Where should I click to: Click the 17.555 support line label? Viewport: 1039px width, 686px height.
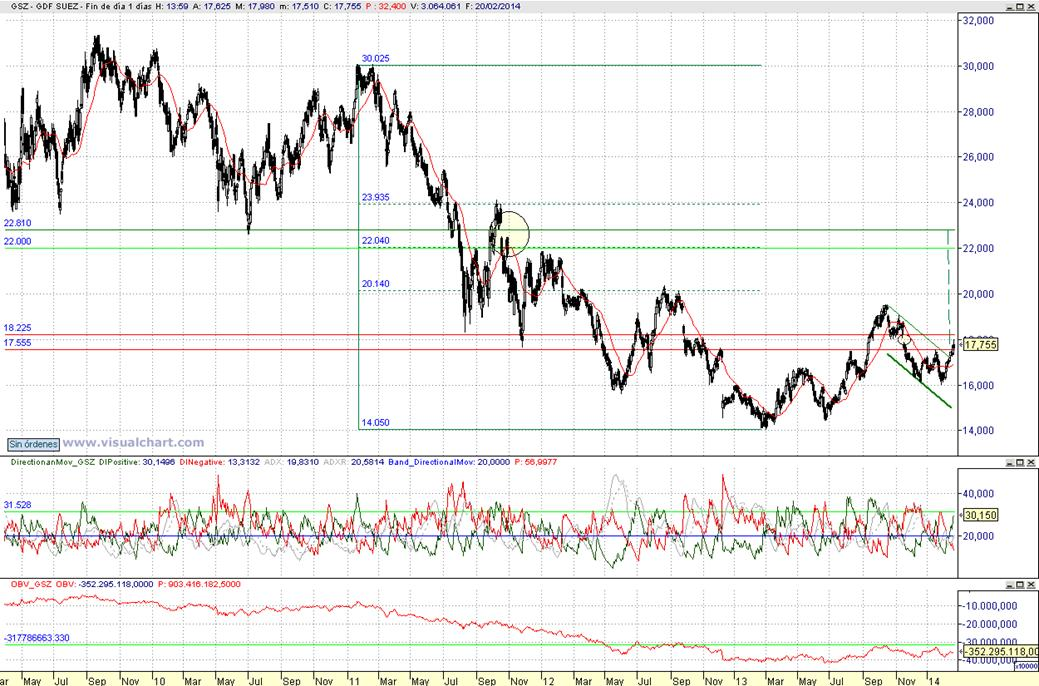pyautogui.click(x=17, y=343)
